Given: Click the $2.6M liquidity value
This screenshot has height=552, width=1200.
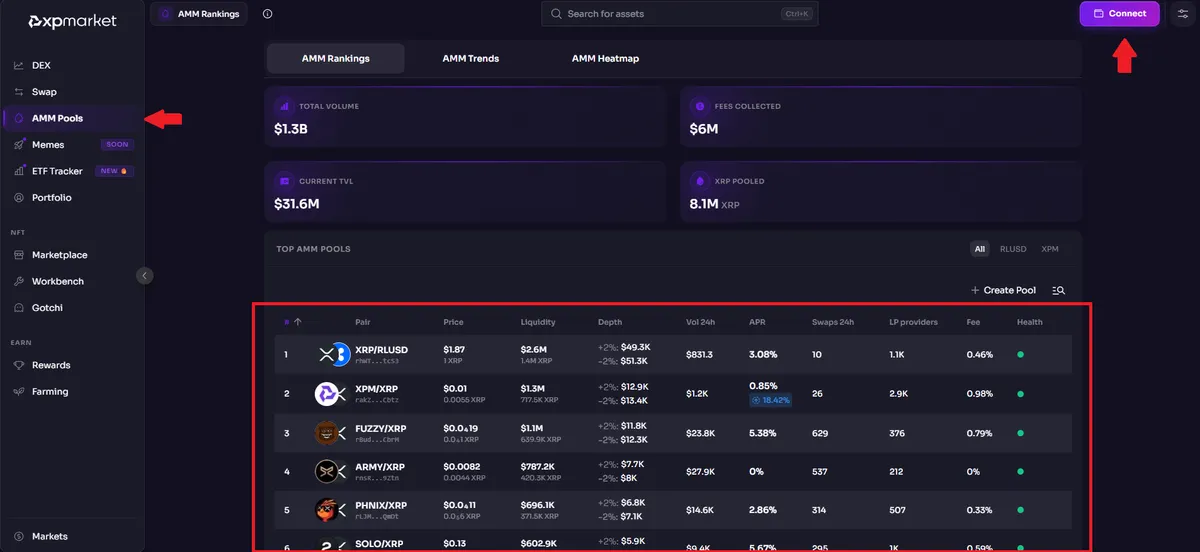Looking at the screenshot, I should (x=534, y=348).
